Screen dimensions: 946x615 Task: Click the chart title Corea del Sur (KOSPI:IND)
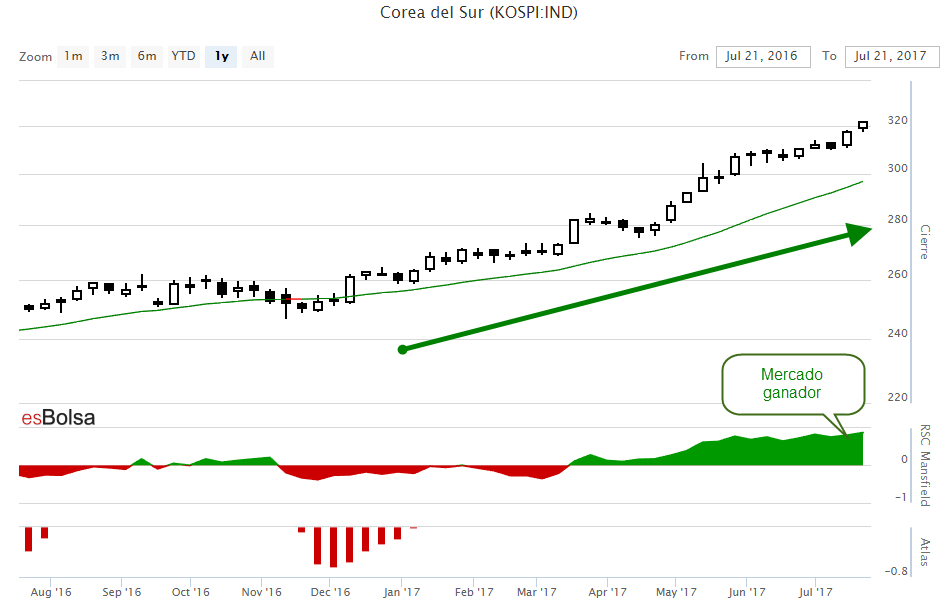(479, 12)
